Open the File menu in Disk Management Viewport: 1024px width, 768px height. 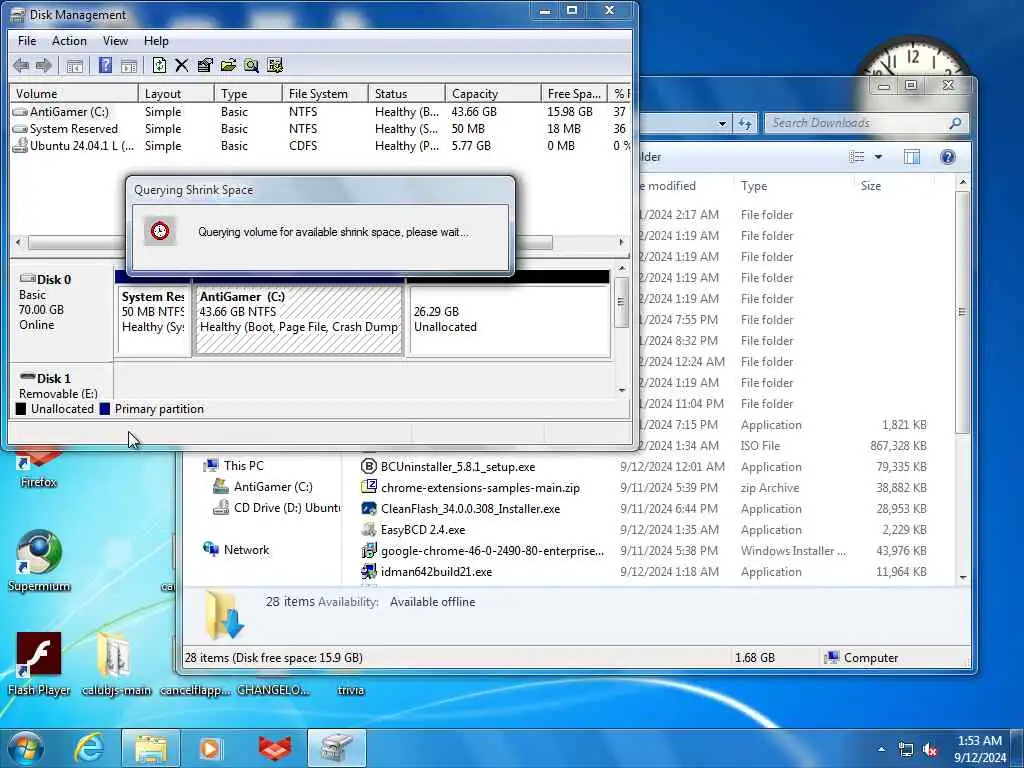pyautogui.click(x=27, y=40)
